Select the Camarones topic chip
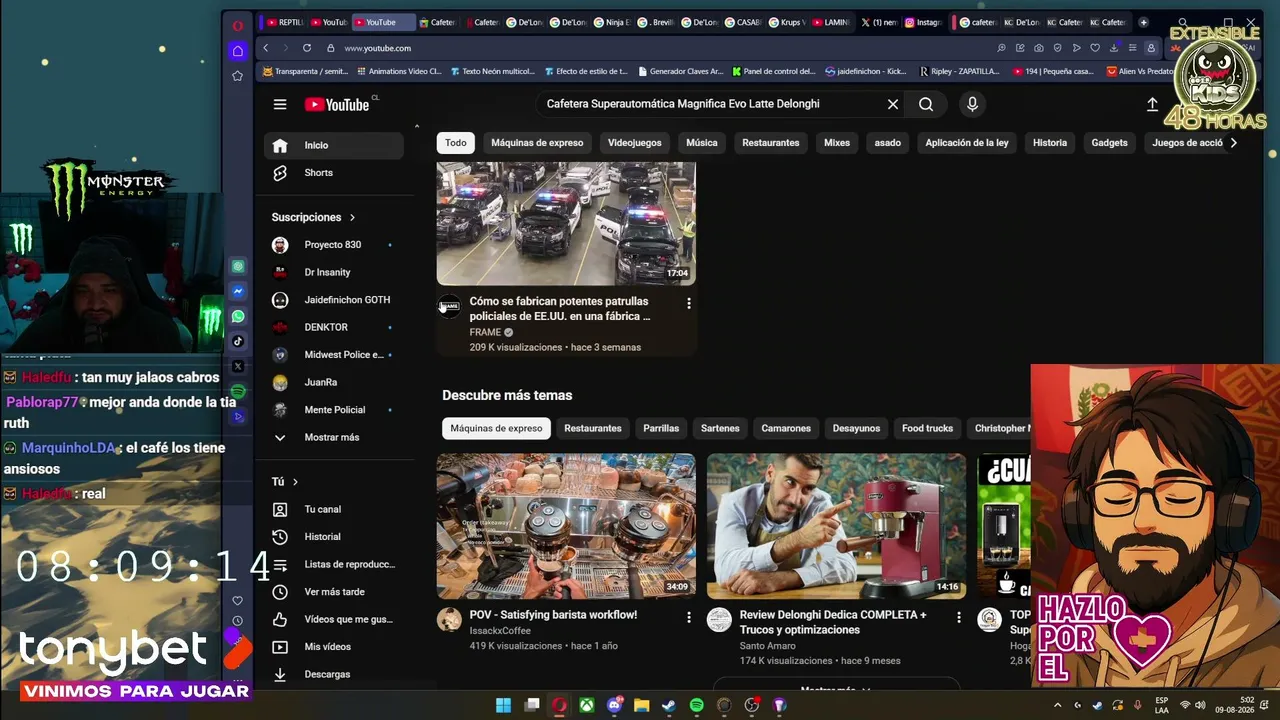This screenshot has width=1280, height=720. (786, 428)
